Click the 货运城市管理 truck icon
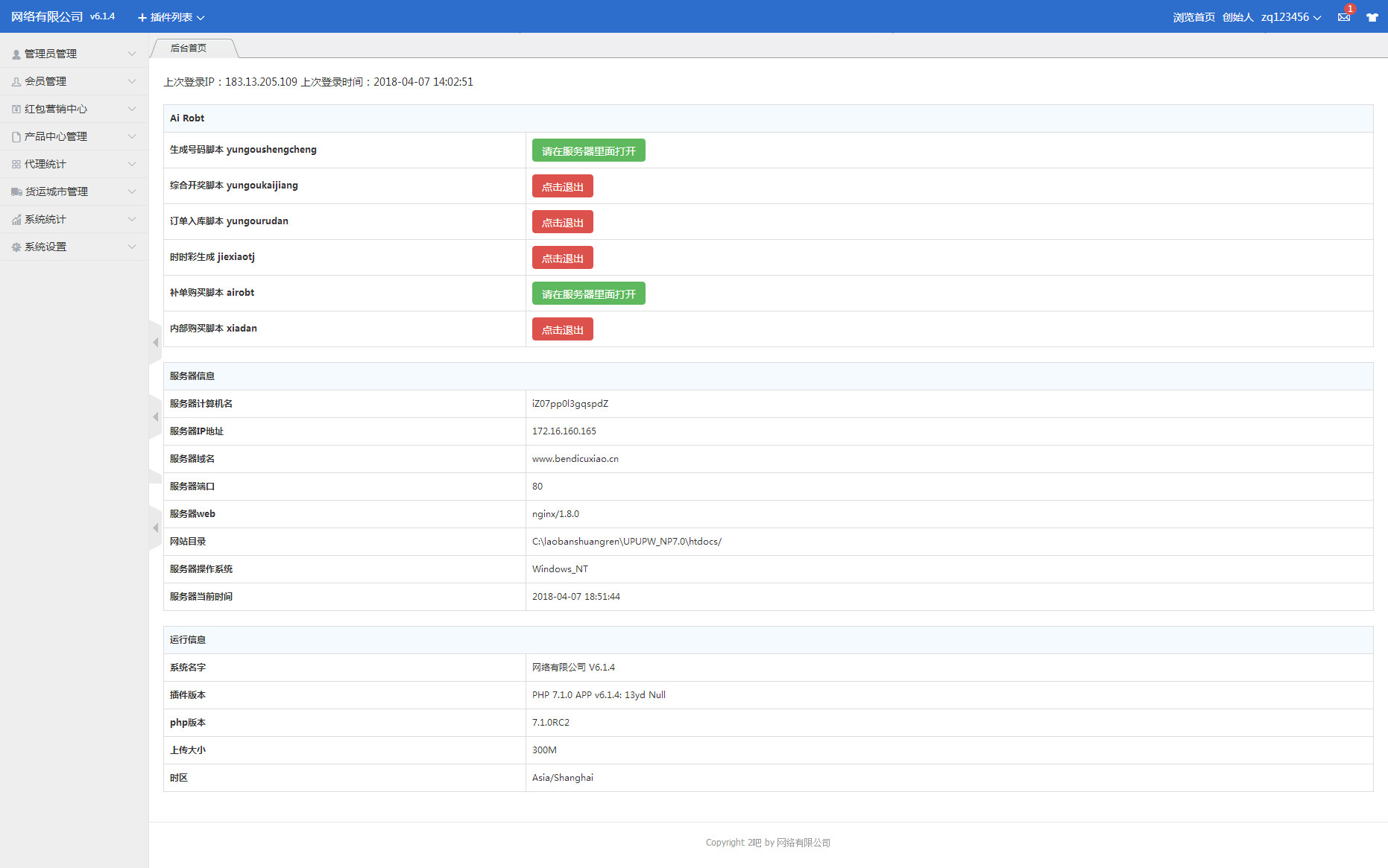The image size is (1388, 868). [x=16, y=192]
